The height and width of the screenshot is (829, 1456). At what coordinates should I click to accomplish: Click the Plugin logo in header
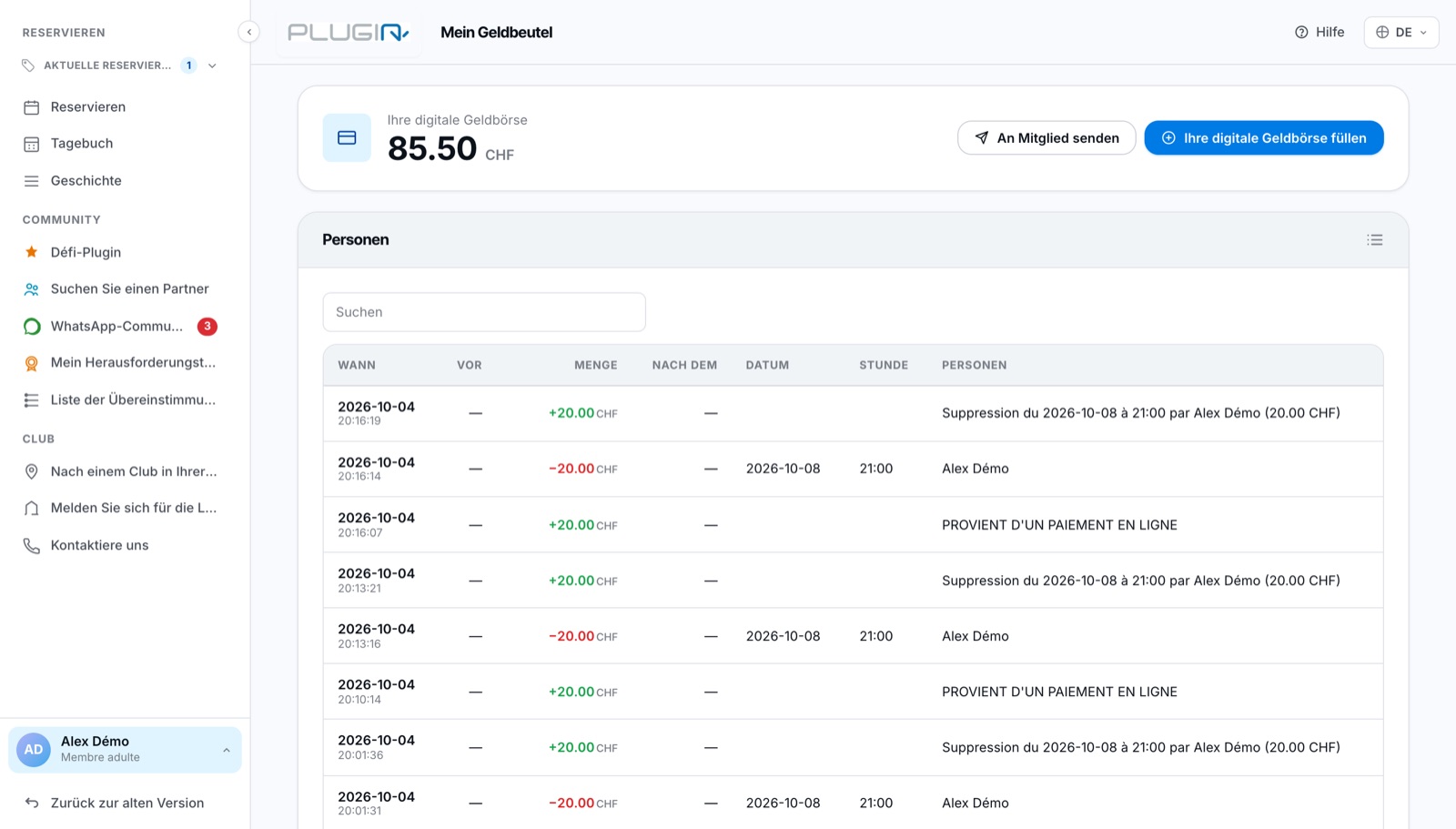[349, 33]
